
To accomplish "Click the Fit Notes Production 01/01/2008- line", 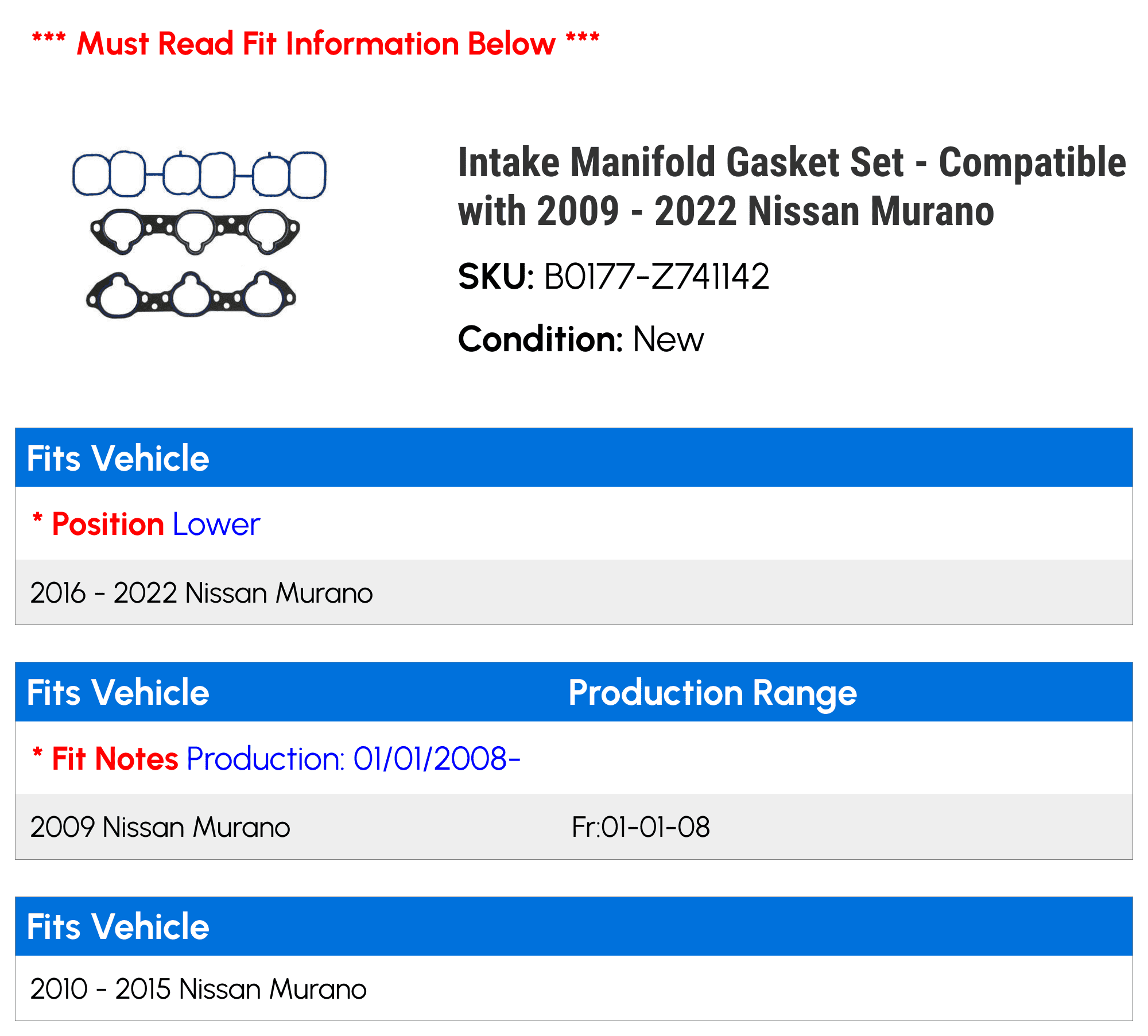I will (276, 759).
